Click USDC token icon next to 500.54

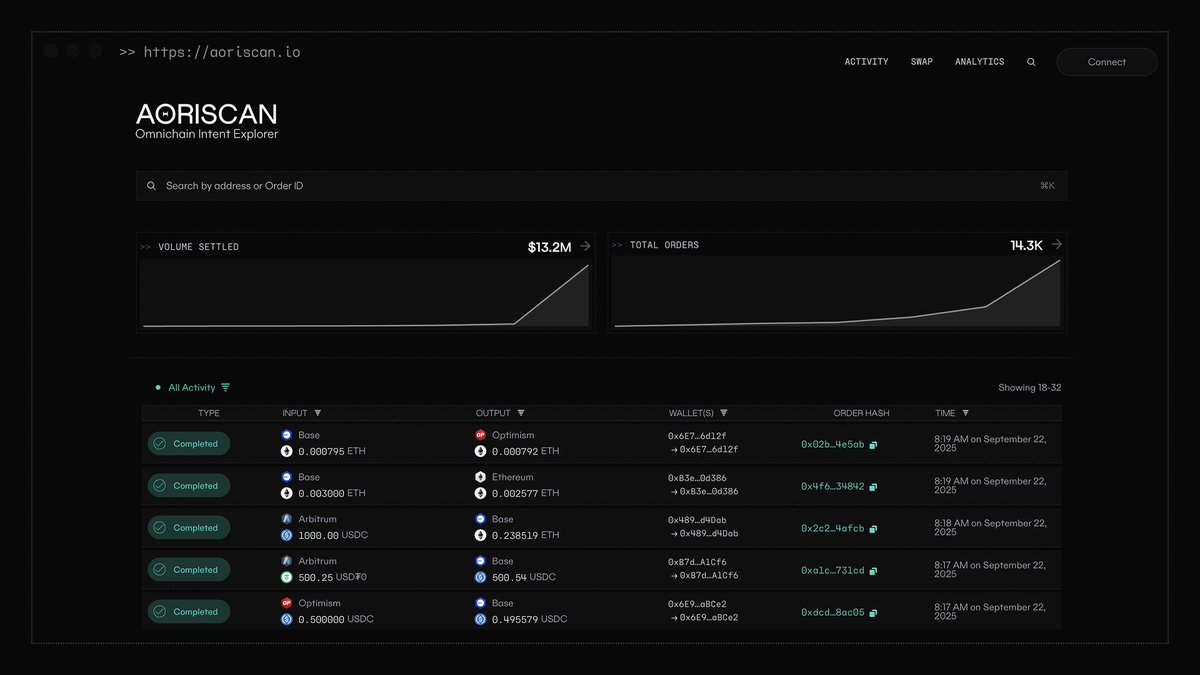(481, 577)
